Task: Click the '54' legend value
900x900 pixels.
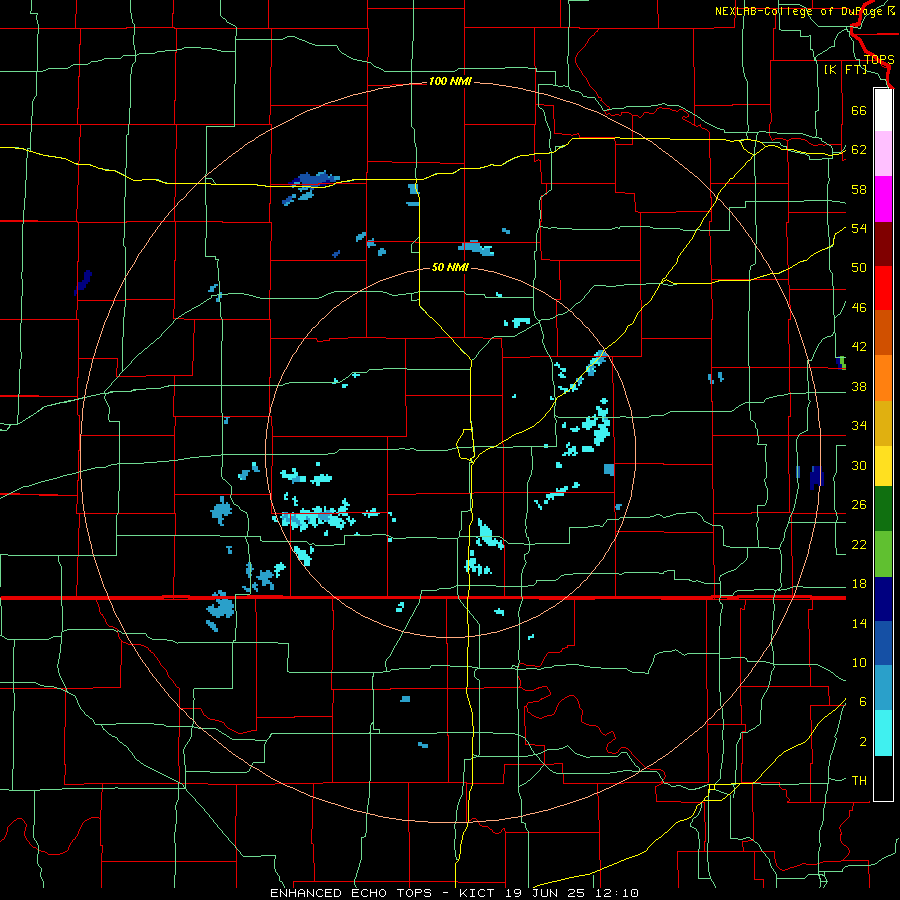Action: click(x=859, y=228)
